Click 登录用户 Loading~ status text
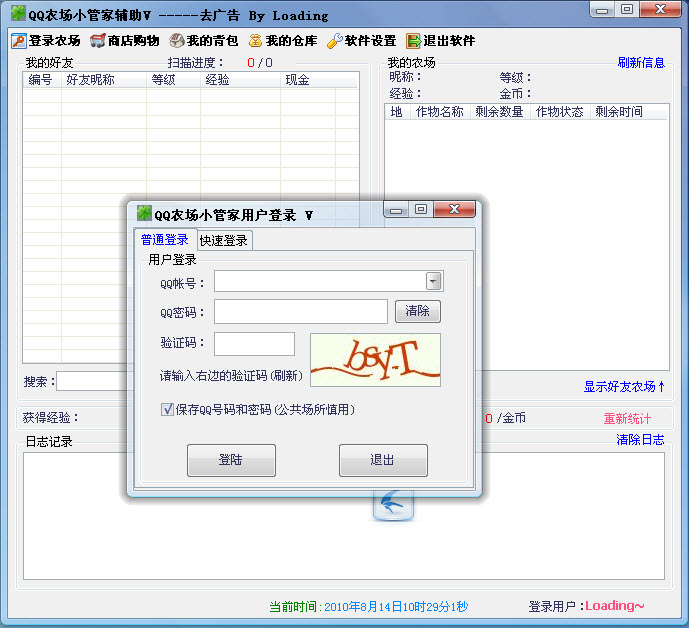This screenshot has height=628, width=689. point(587,606)
